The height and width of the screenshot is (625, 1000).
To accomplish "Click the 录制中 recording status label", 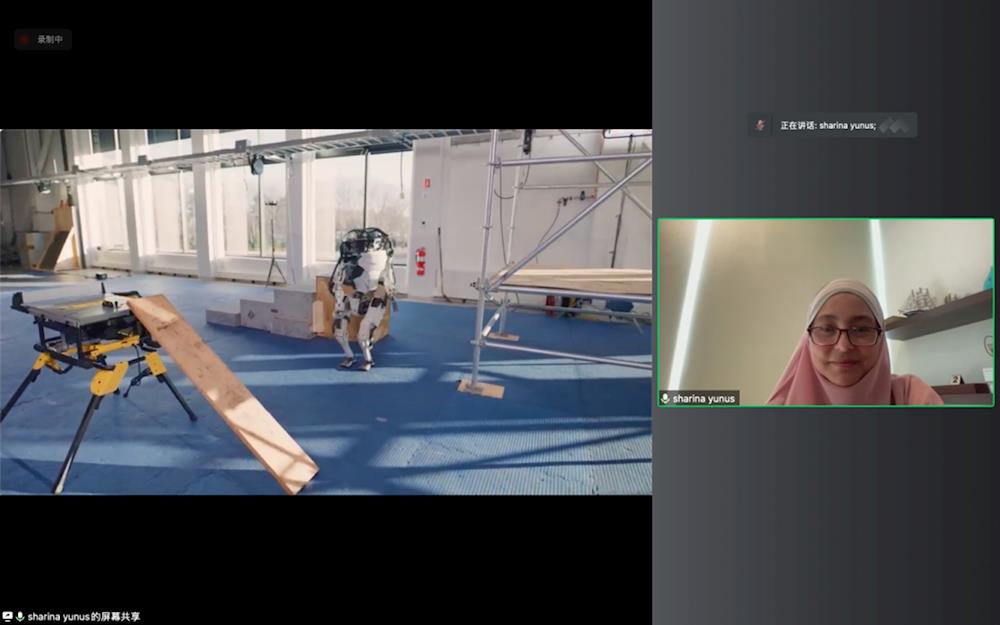I will 50,40.
